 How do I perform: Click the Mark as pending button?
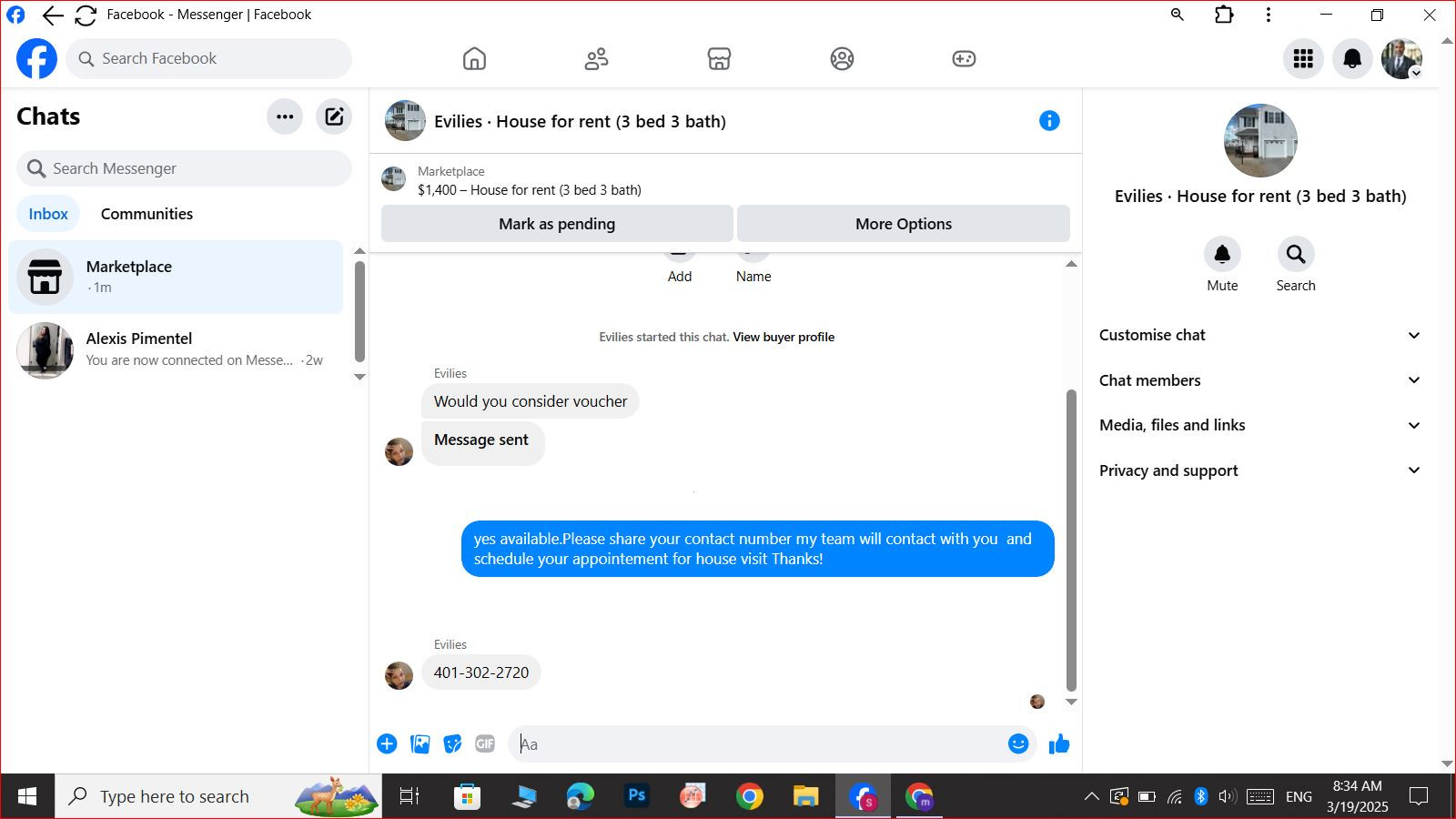557,224
